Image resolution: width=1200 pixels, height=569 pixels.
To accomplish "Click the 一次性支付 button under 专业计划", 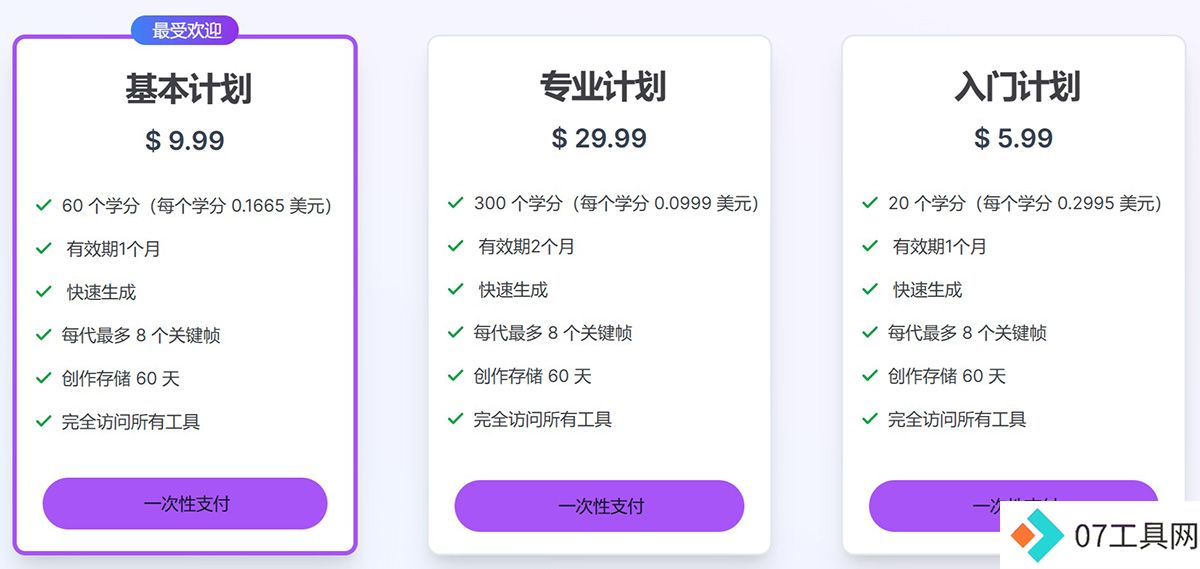I will point(599,506).
